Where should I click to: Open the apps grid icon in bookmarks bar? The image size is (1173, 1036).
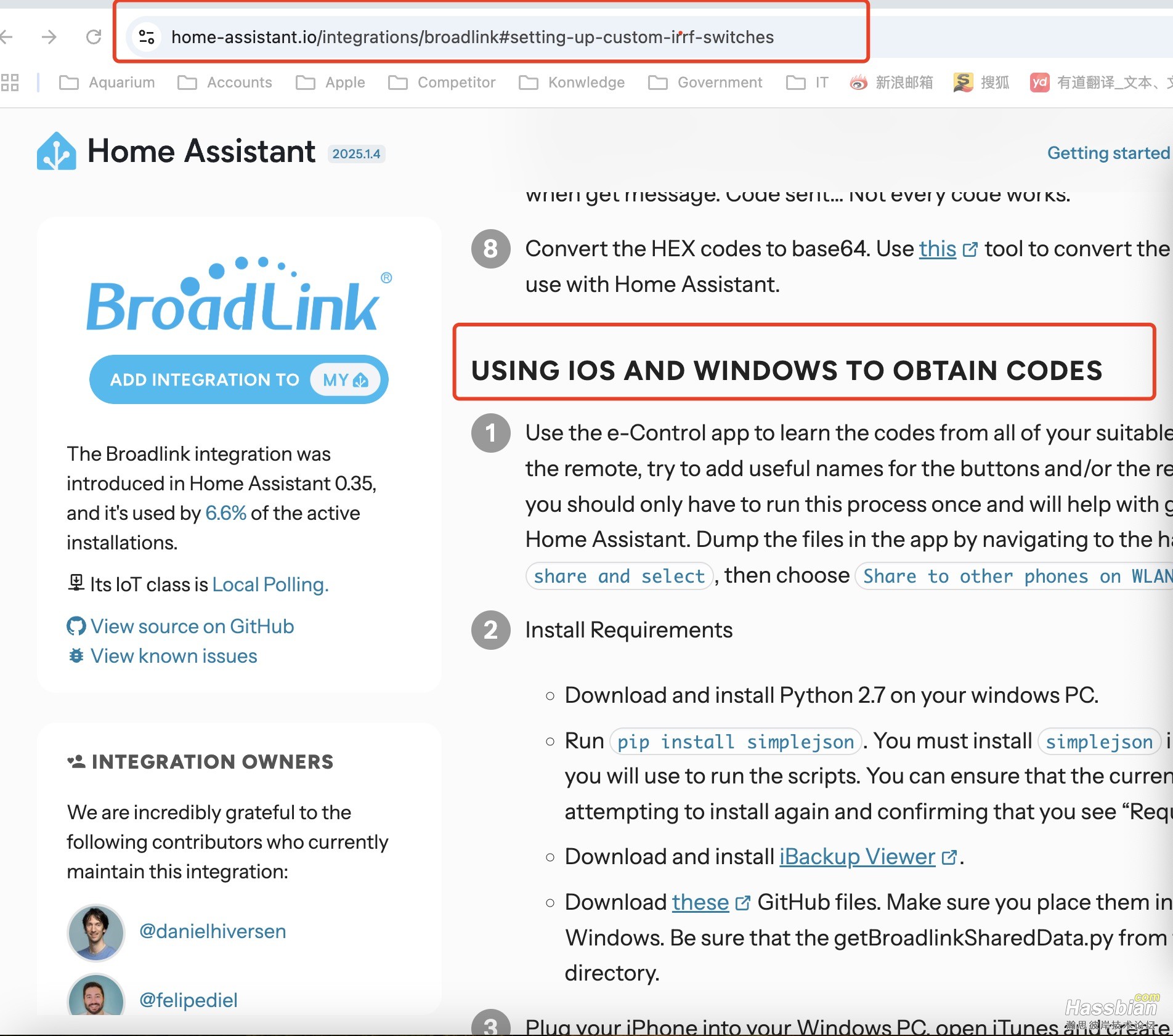[x=10, y=83]
